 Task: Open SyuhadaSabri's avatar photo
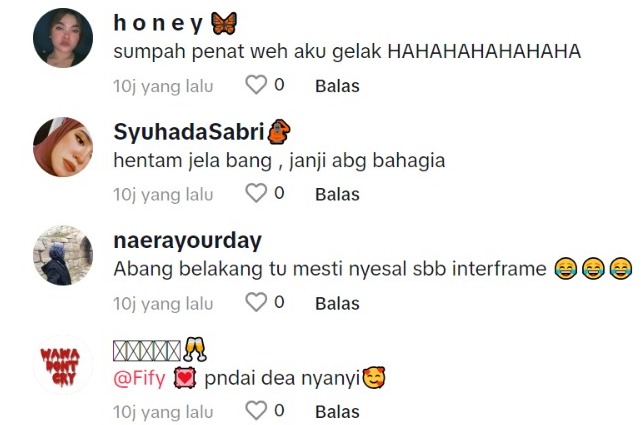63,147
